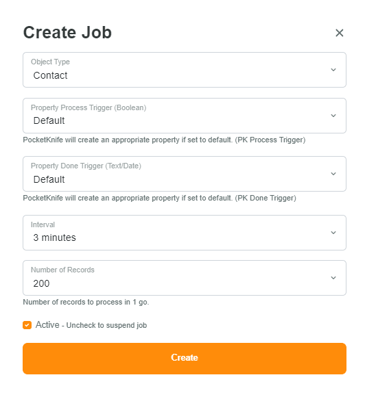This screenshot has width=365, height=399.
Task: Open the dropdown showing 200 records
Action: (184, 278)
